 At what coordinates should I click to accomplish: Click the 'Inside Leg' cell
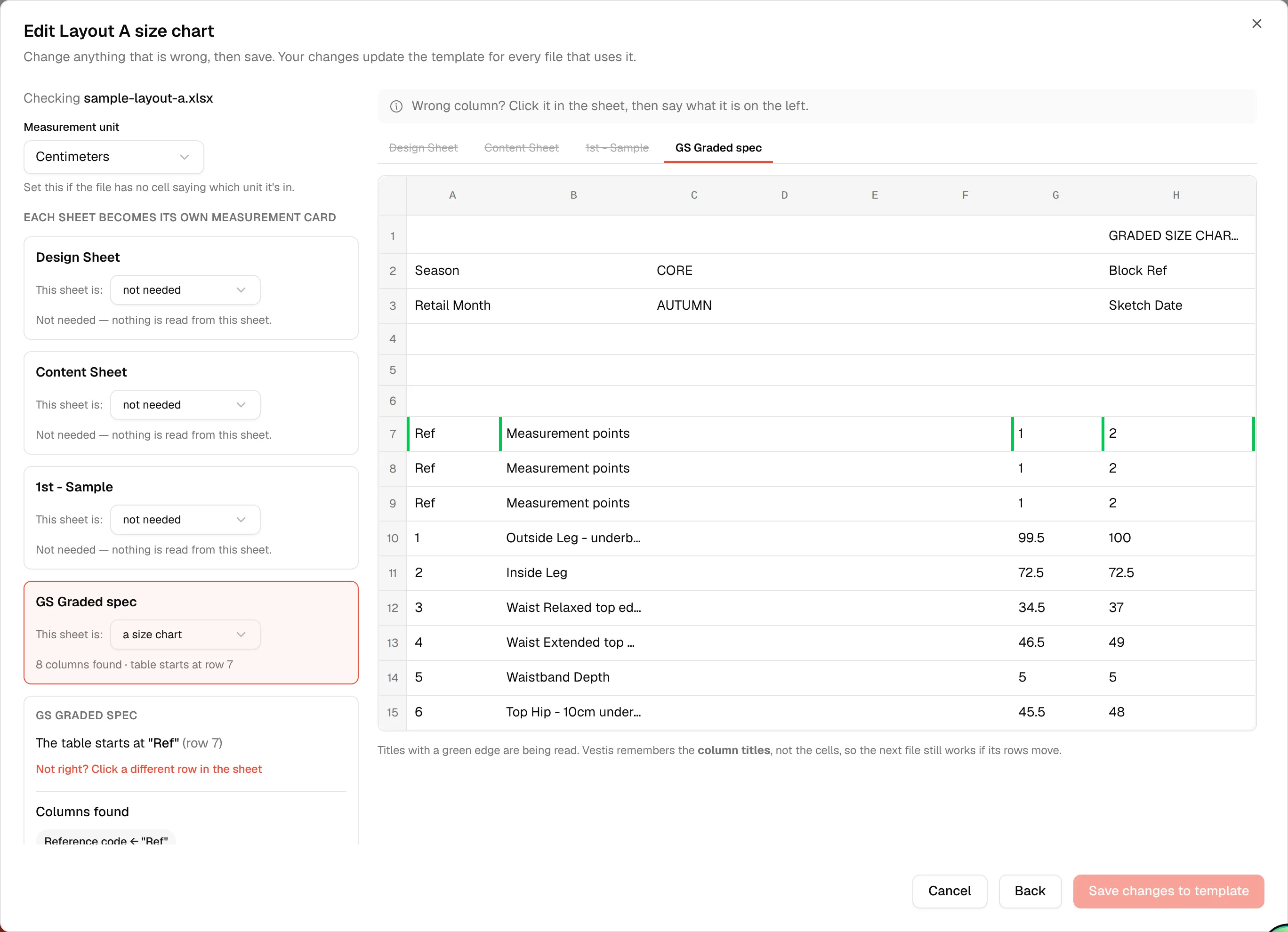pos(573,573)
